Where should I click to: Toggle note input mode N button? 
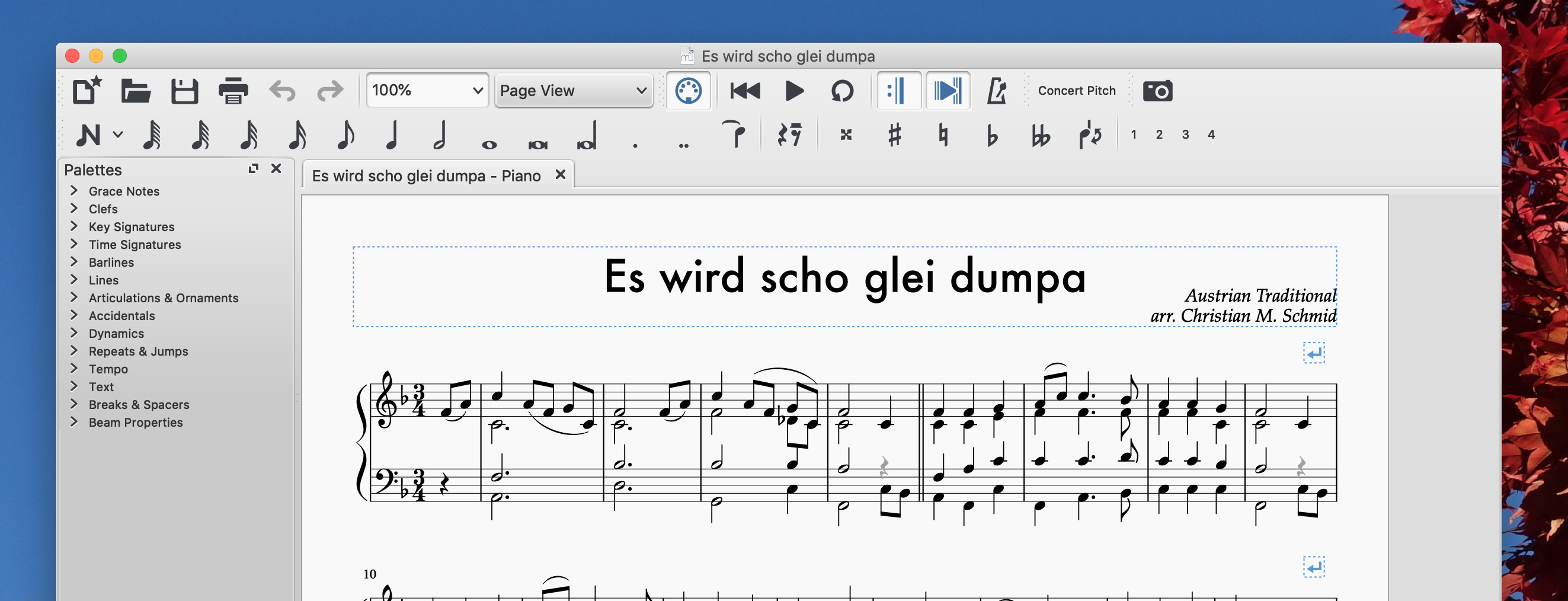click(x=88, y=135)
